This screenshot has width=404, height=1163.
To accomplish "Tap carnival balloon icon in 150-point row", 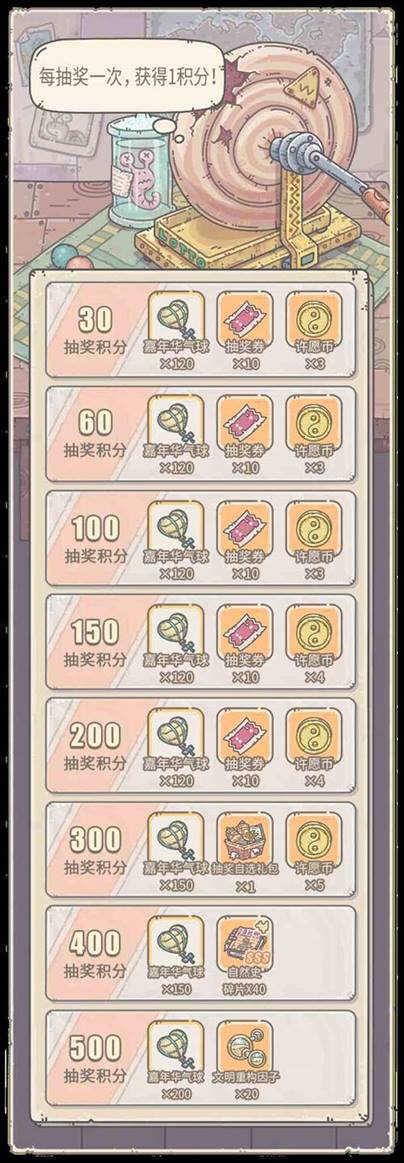I will [x=176, y=631].
